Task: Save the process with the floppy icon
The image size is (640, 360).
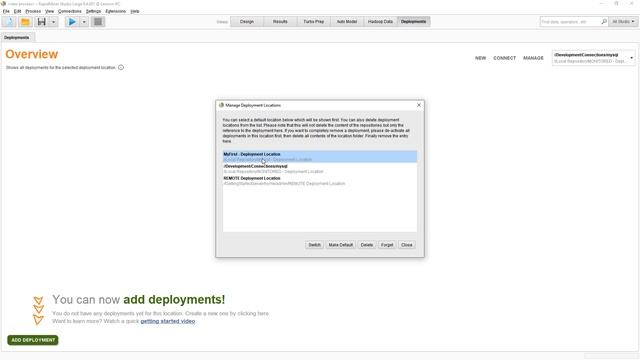Action: [x=41, y=22]
